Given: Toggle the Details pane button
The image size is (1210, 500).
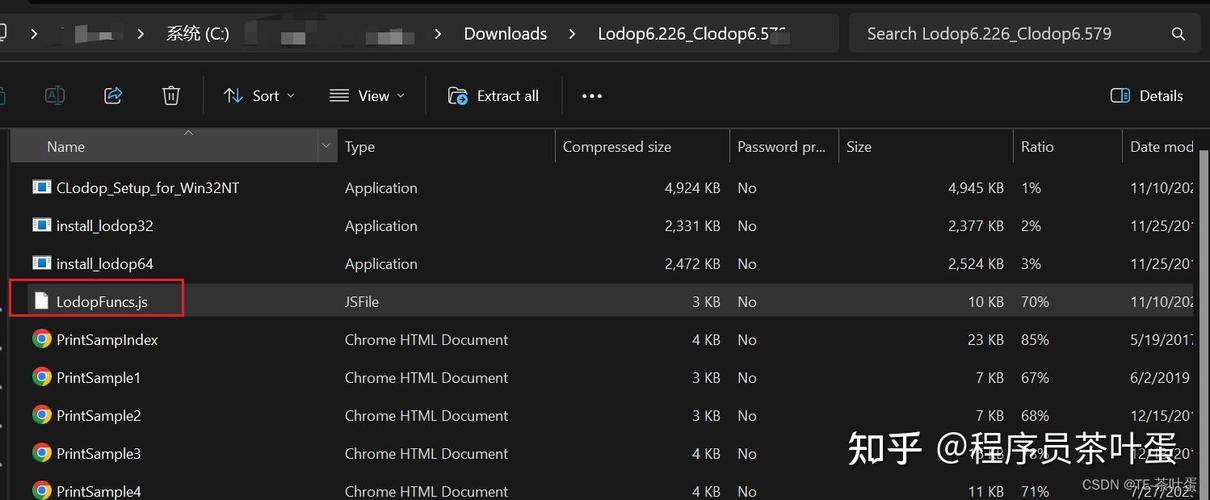Looking at the screenshot, I should tap(1147, 96).
